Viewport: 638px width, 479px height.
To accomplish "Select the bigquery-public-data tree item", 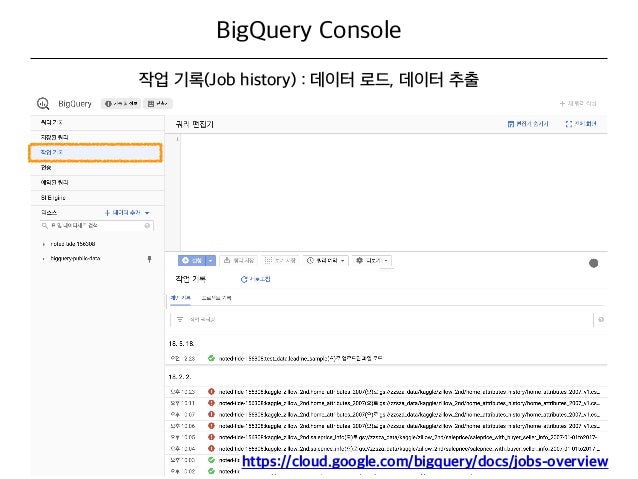I will pos(75,258).
